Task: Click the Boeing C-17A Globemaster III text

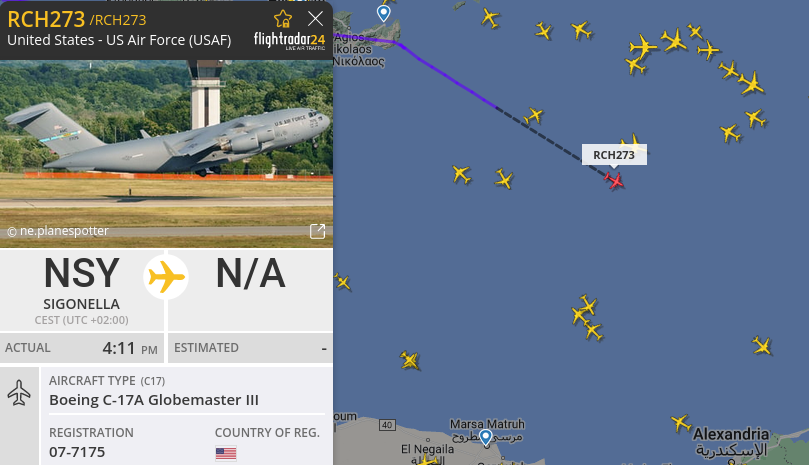Action: tap(154, 400)
